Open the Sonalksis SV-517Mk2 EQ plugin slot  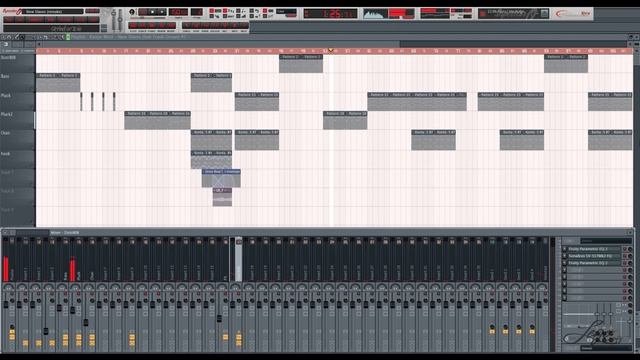pyautogui.click(x=593, y=256)
